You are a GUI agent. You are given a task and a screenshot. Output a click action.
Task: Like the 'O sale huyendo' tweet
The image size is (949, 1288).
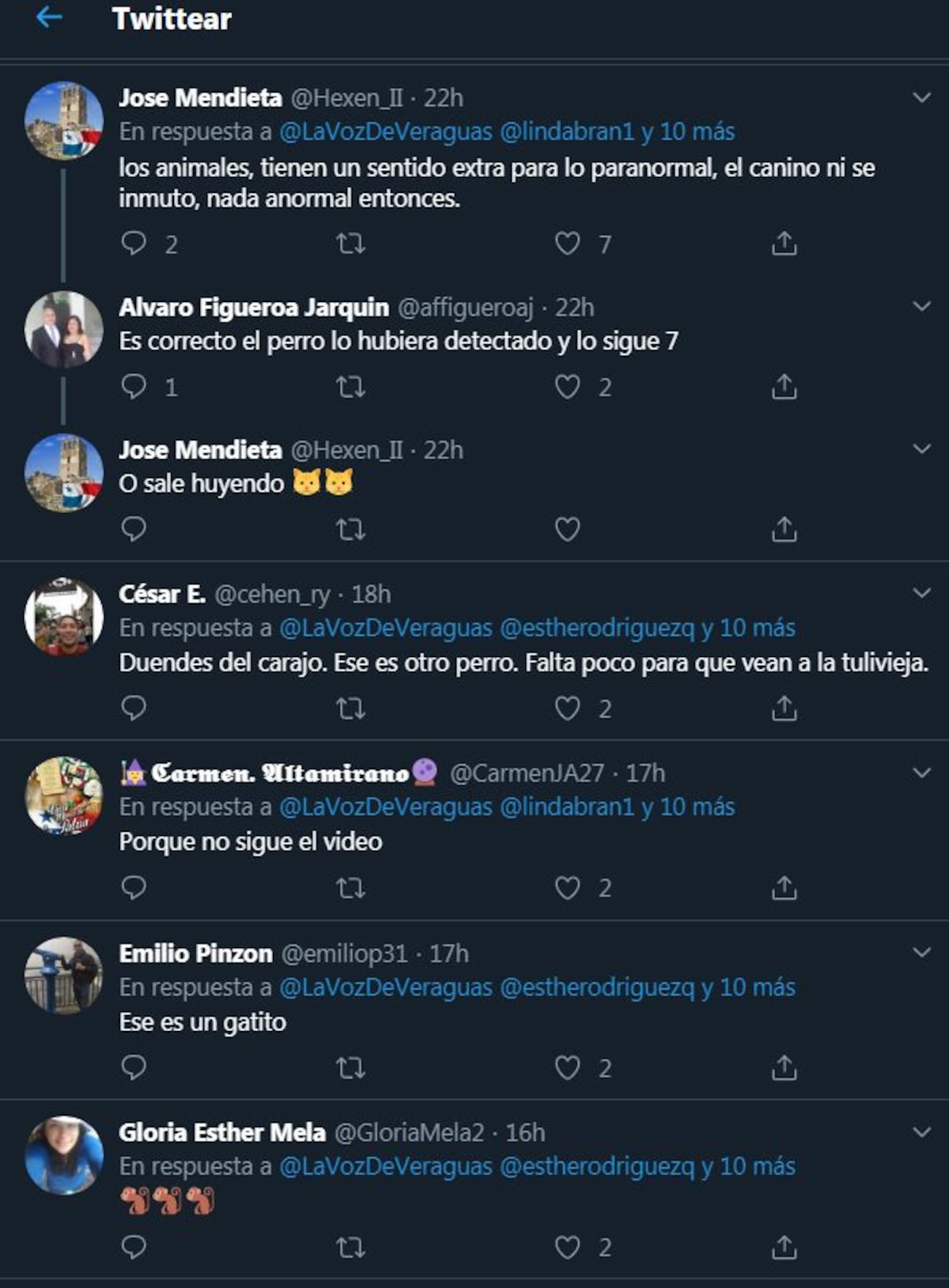pos(567,529)
